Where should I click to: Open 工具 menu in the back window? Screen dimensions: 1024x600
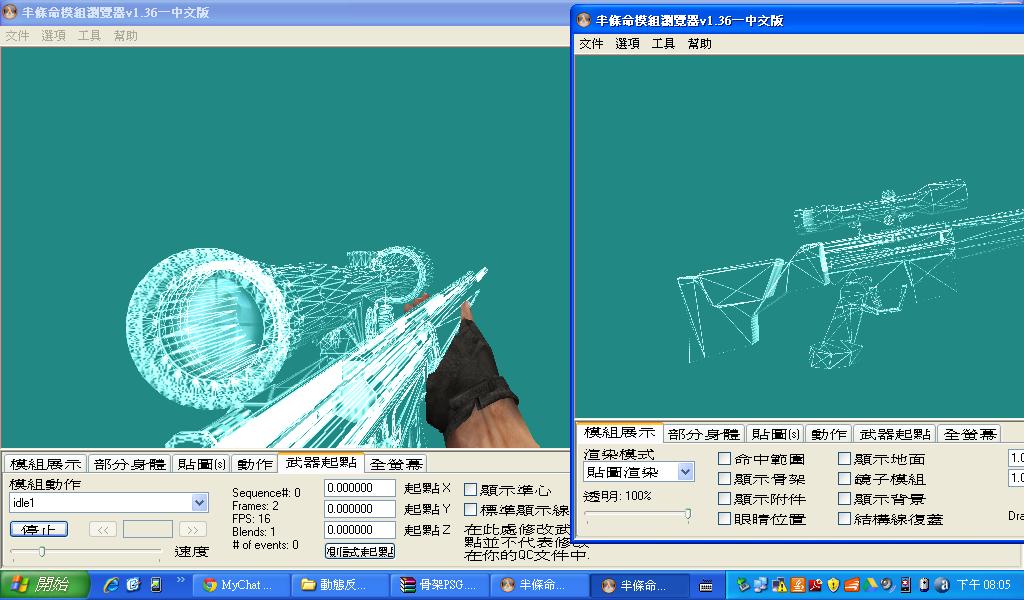click(89, 35)
